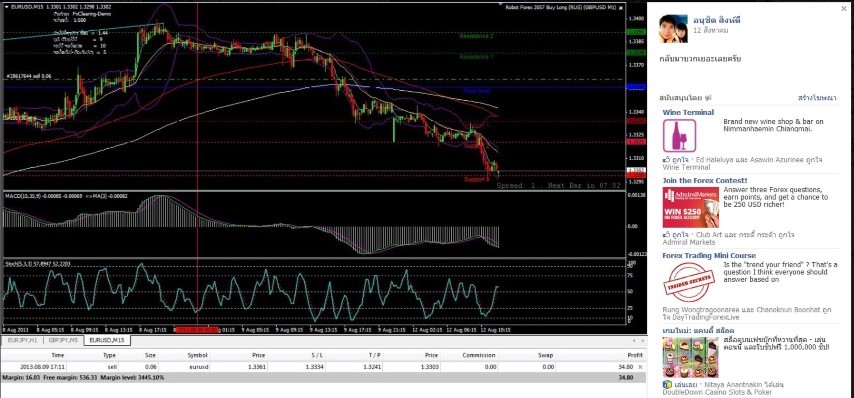Switch to the GBPJPY,M5 chart tab
Image resolution: width=854 pixels, height=398 pixels.
pos(63,340)
